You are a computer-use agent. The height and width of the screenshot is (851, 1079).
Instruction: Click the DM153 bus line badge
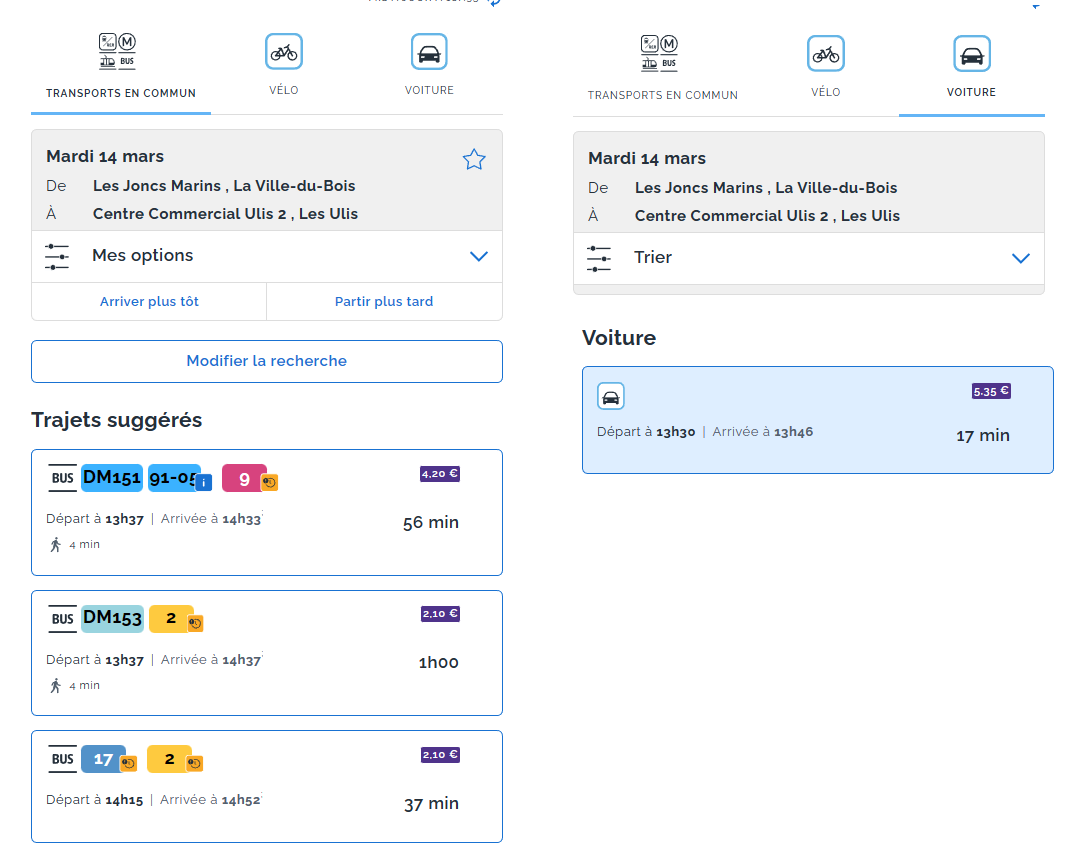(x=112, y=618)
